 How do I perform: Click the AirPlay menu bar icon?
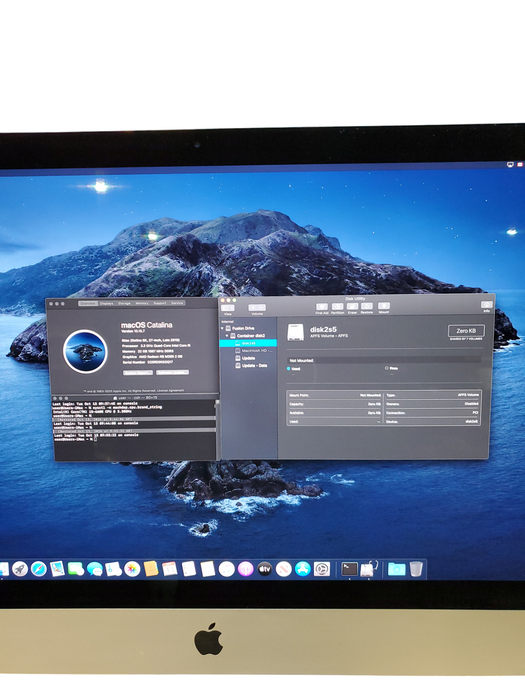pos(510,164)
